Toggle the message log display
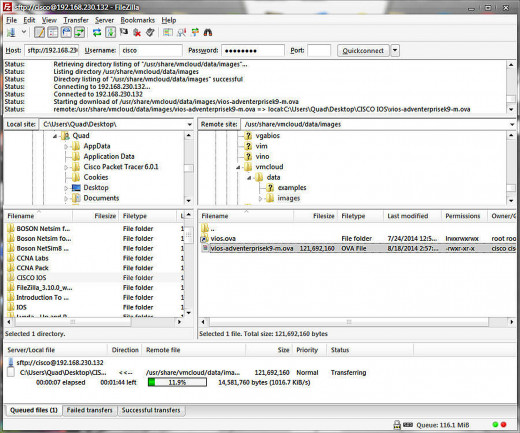 (40, 32)
